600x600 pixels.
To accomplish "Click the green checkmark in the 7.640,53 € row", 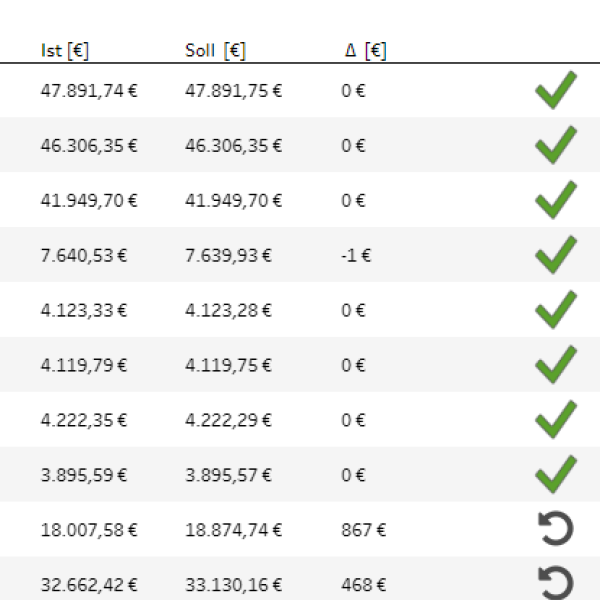I will tap(556, 255).
